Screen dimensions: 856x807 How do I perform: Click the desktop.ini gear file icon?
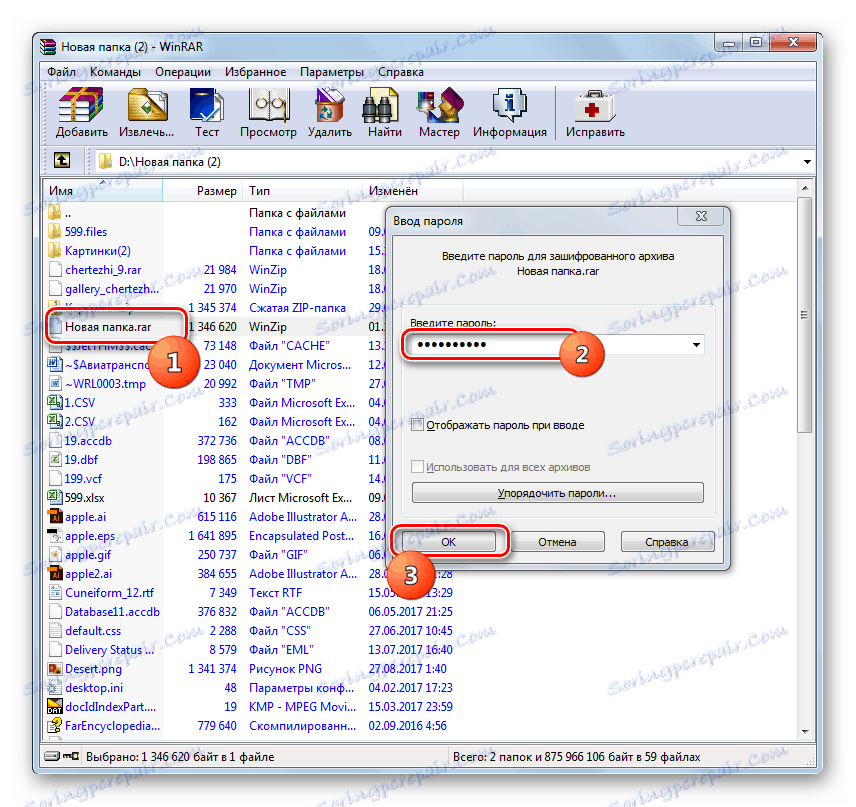[55, 688]
